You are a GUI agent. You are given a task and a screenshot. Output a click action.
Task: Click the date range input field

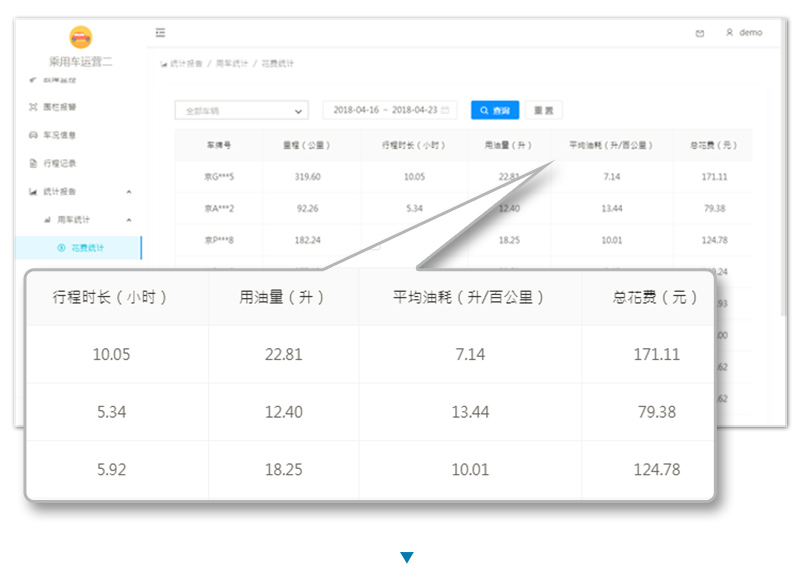tap(385, 110)
